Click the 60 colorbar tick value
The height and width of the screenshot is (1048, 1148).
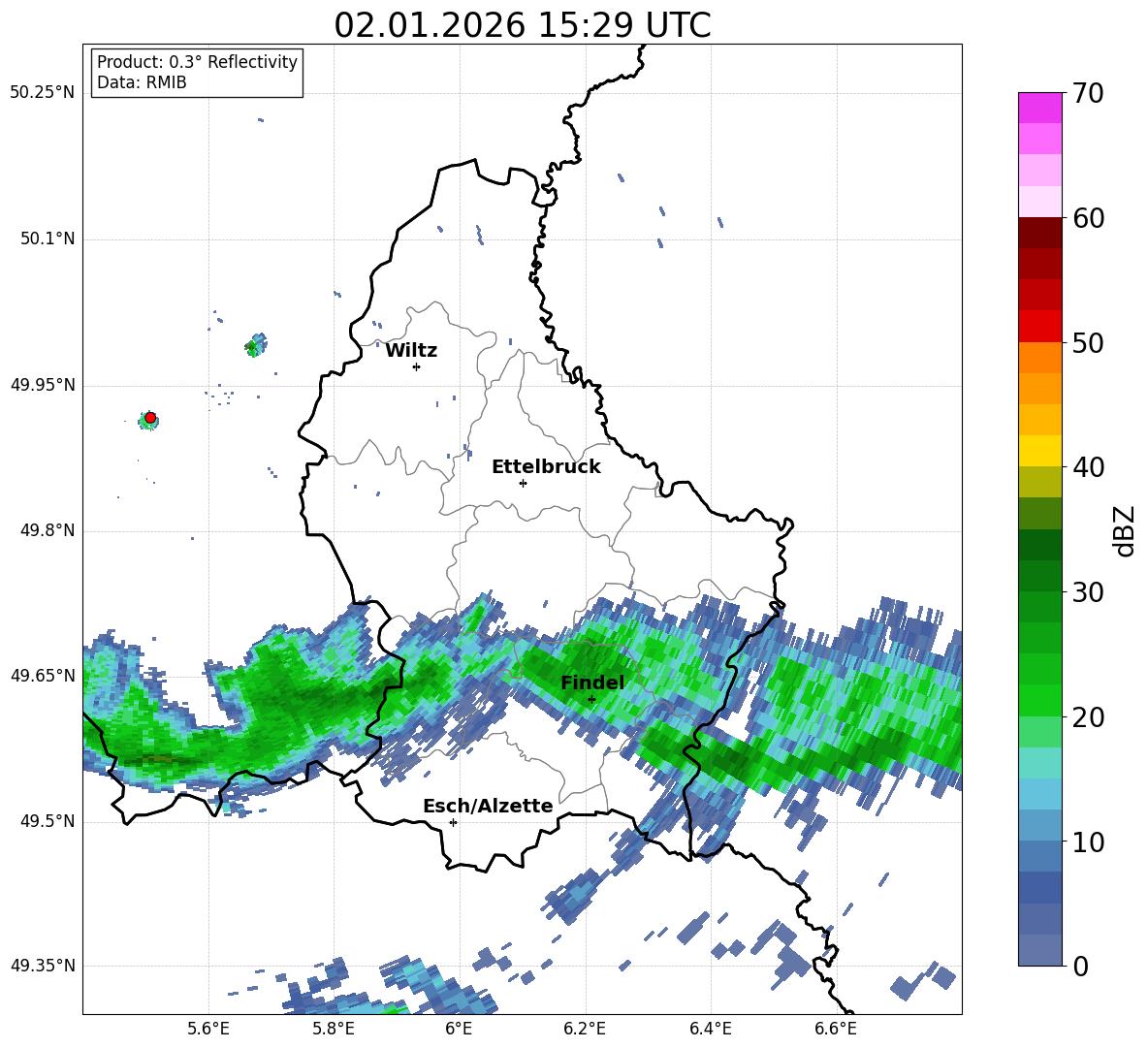(1088, 218)
